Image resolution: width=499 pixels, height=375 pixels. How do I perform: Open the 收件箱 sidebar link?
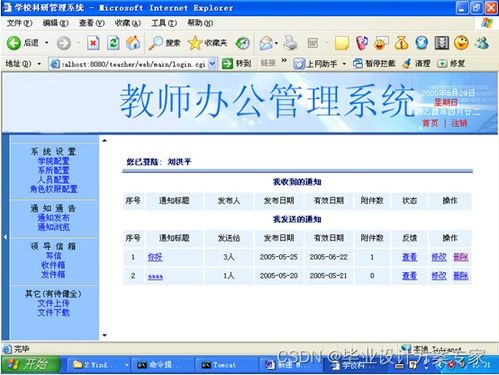tap(53, 265)
